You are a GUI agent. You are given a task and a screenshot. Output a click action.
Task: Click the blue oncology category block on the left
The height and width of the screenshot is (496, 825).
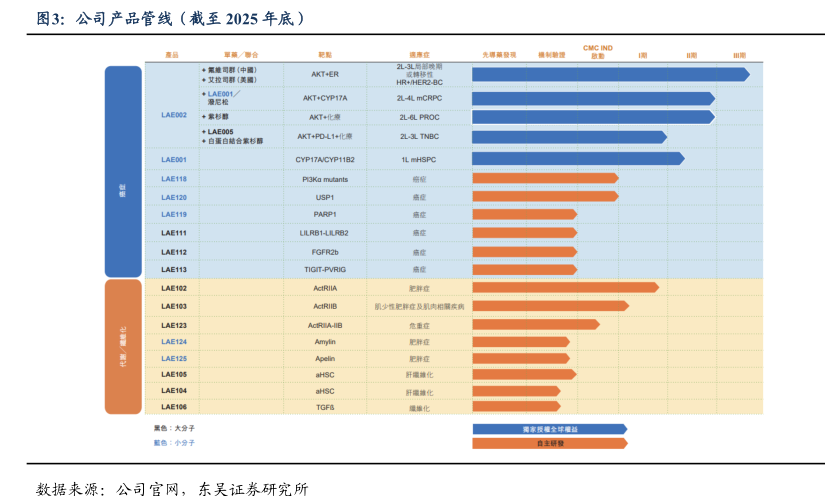(124, 171)
